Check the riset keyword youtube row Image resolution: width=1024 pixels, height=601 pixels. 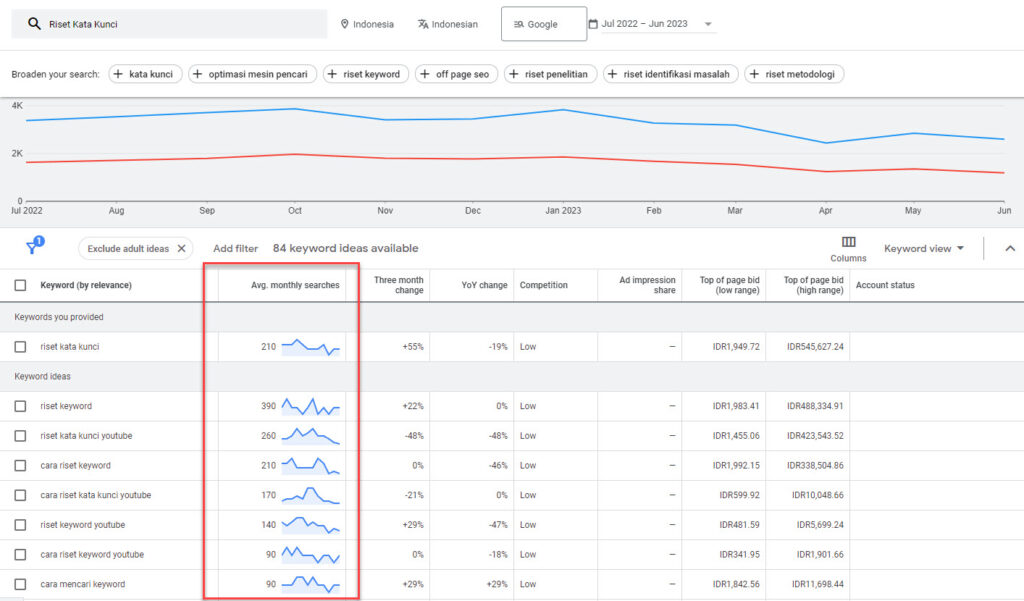tap(20, 525)
